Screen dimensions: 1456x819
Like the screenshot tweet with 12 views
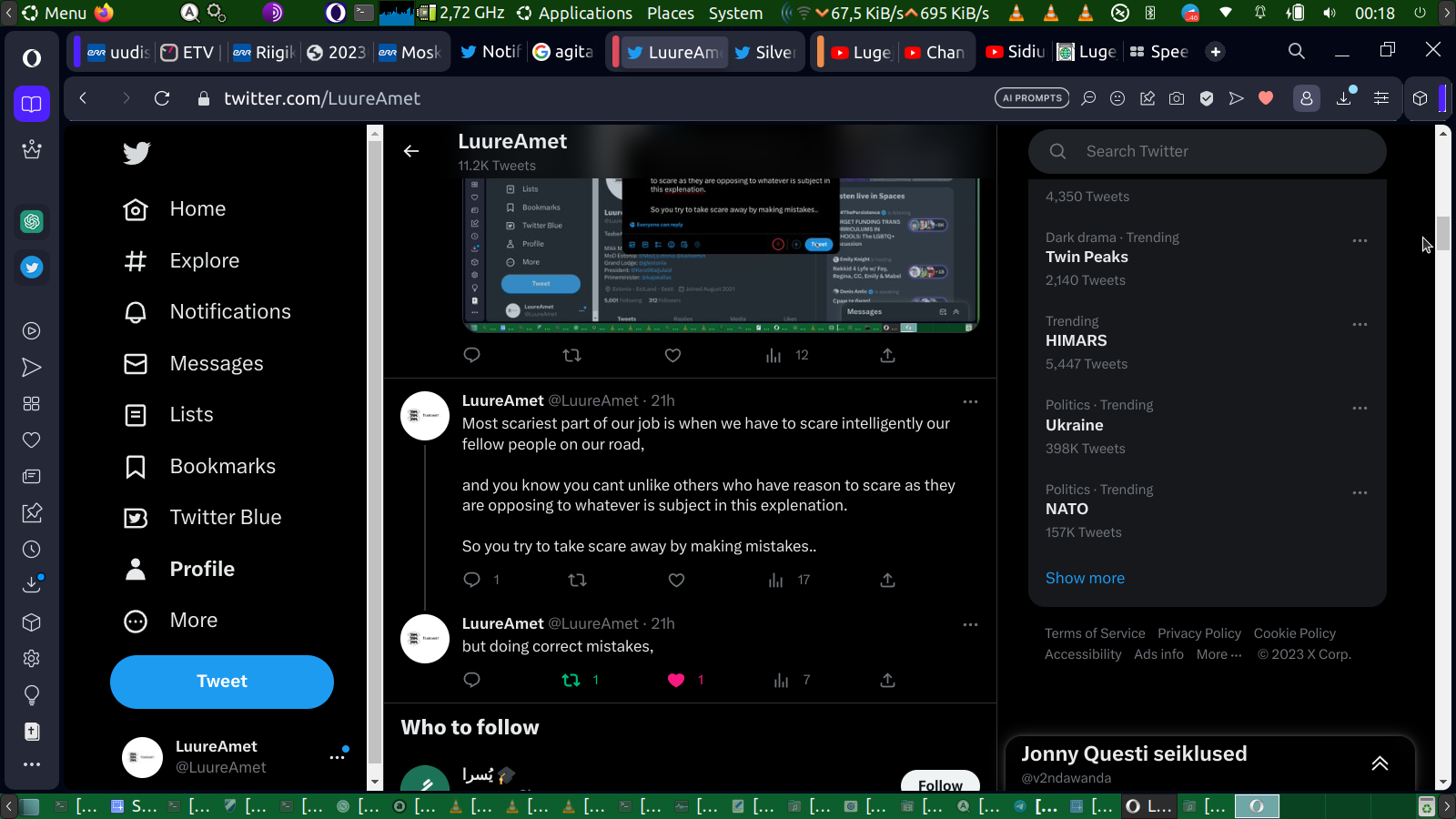pos(672,355)
